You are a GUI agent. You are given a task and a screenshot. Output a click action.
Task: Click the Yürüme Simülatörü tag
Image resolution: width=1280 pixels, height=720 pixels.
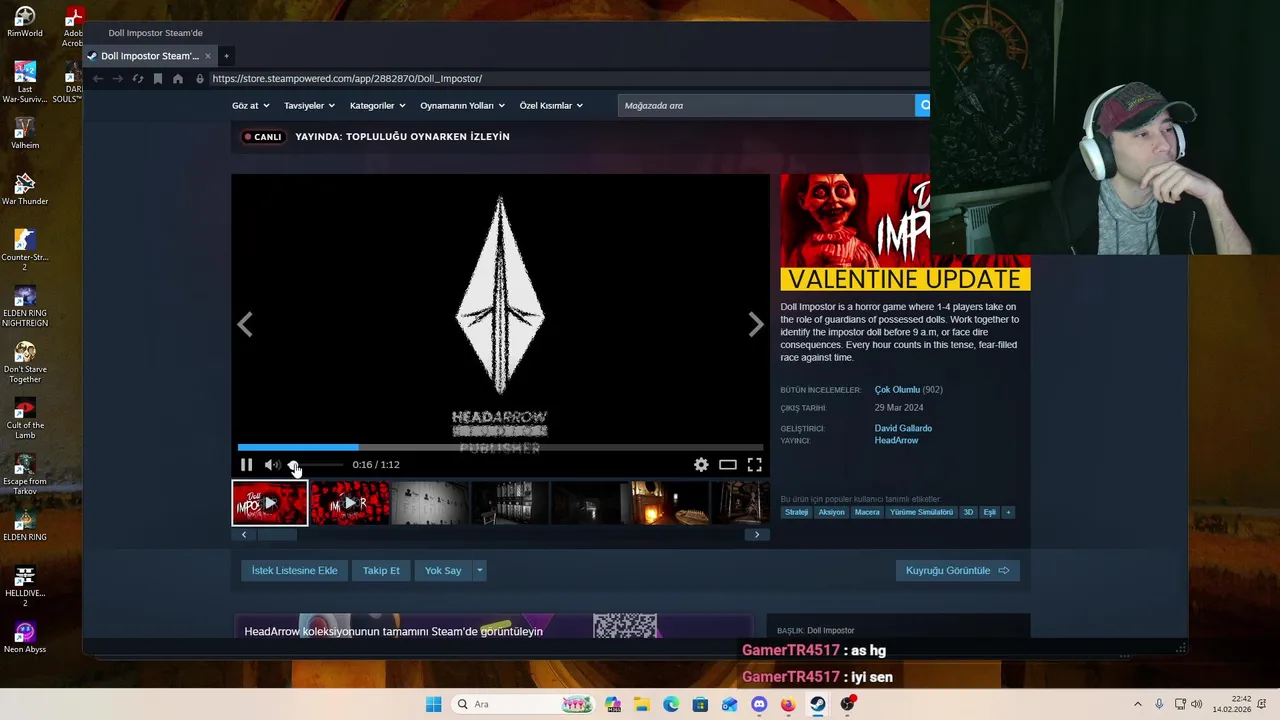click(x=921, y=512)
